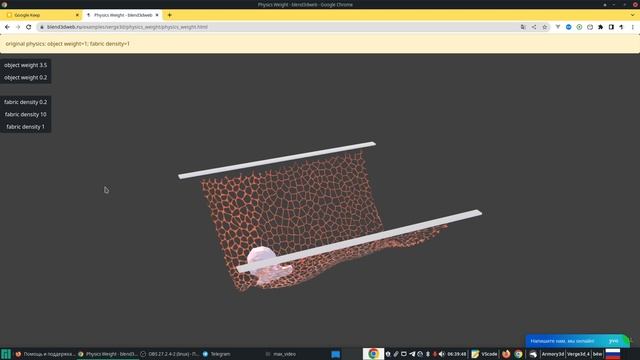Set fabric density to 1
640x360 pixels.
25,127
